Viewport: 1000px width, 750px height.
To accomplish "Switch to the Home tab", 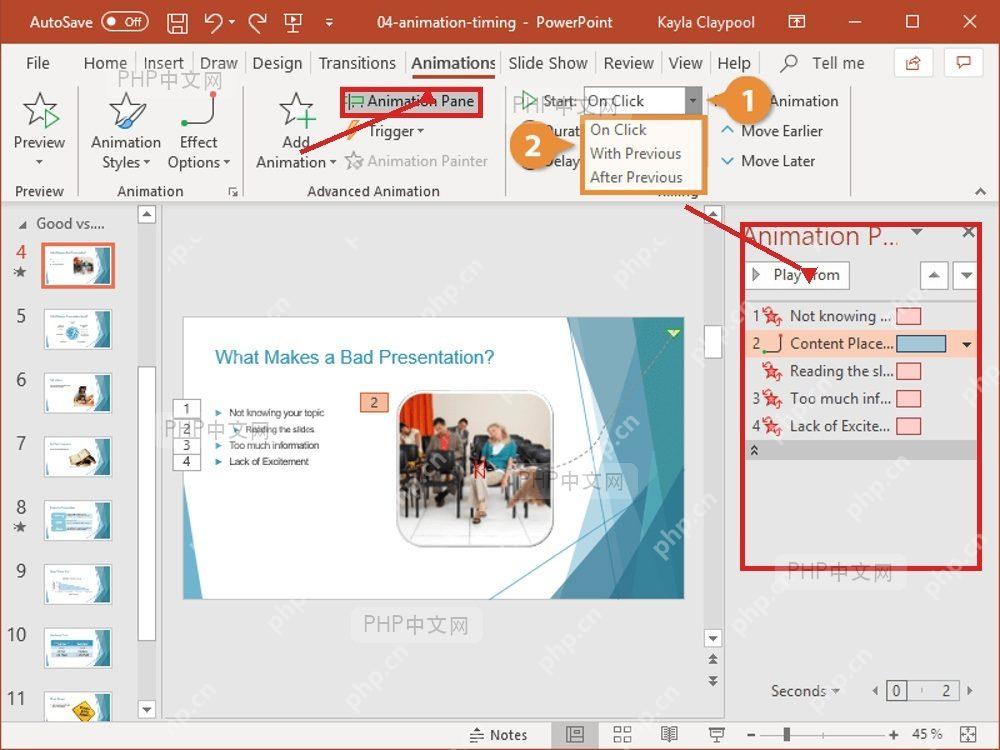I will tap(105, 63).
